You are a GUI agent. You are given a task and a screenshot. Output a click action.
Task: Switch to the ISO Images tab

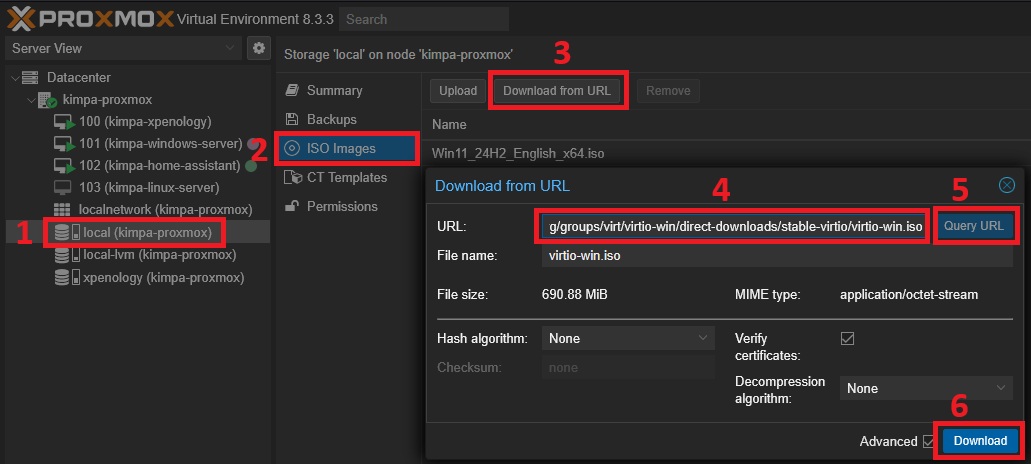(341, 148)
